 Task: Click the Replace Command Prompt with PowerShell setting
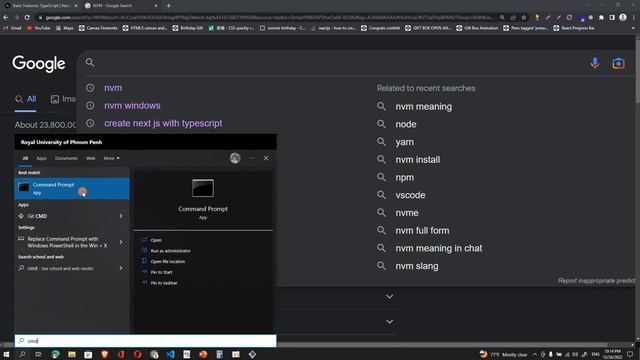click(x=67, y=242)
